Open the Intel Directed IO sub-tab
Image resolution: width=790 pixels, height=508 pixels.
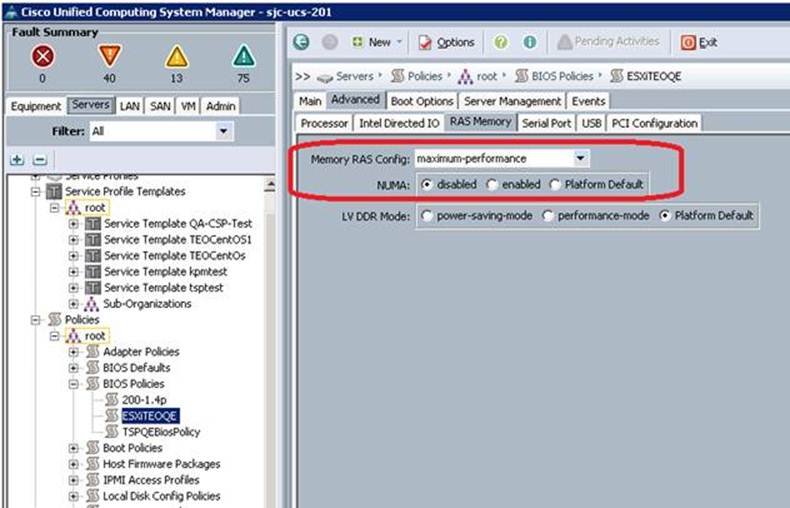(399, 123)
